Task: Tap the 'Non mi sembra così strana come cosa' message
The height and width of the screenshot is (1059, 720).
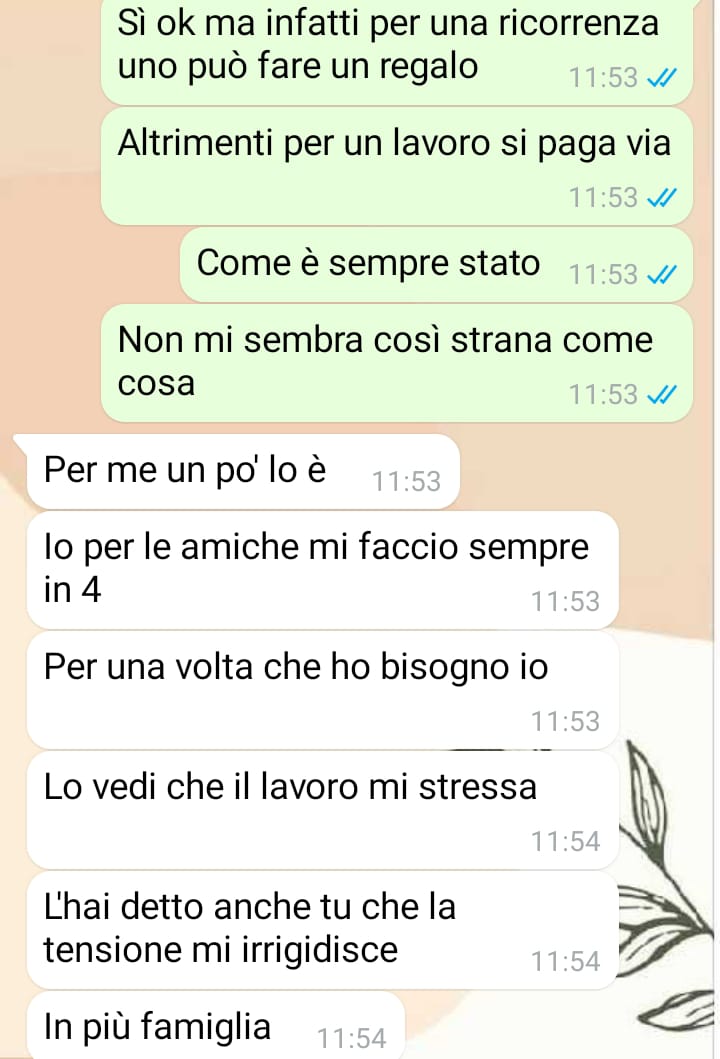Action: 396,363
